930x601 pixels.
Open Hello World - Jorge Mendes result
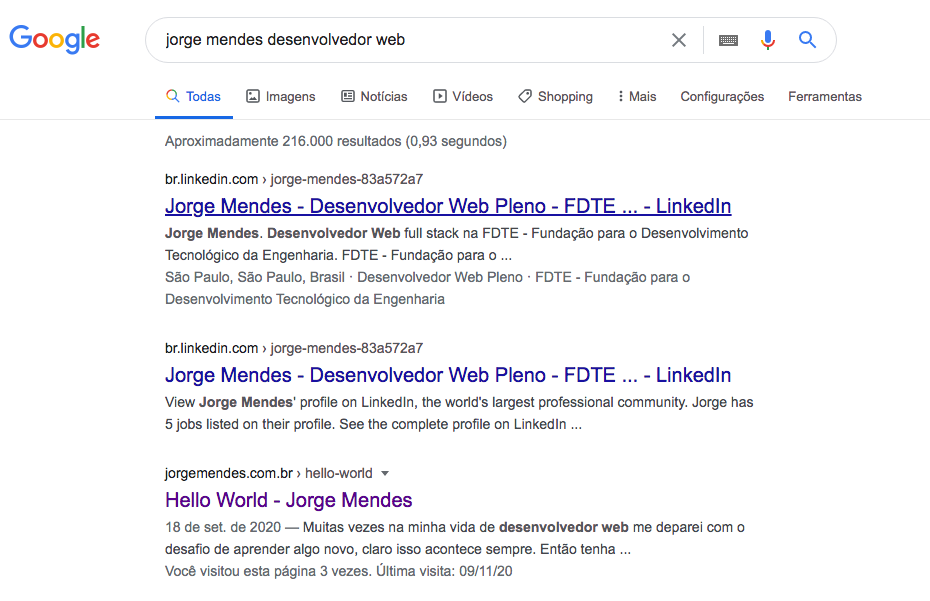(288, 500)
